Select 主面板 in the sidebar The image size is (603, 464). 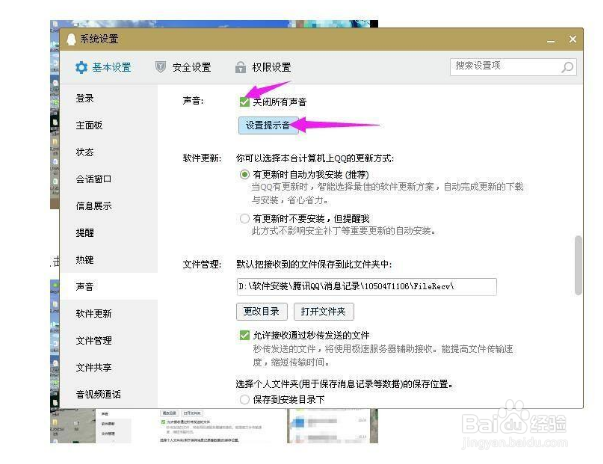(x=89, y=125)
